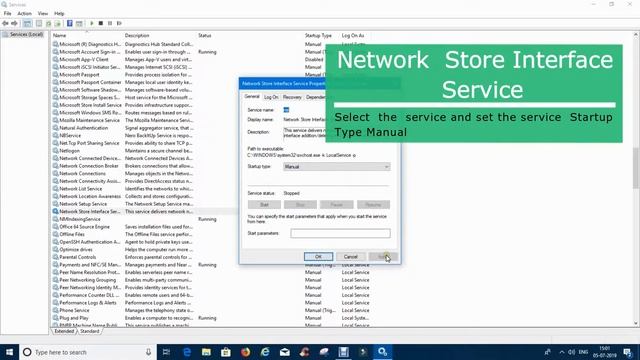The image size is (640, 360).
Task: Click OK in the properties dialog
Action: (x=318, y=256)
